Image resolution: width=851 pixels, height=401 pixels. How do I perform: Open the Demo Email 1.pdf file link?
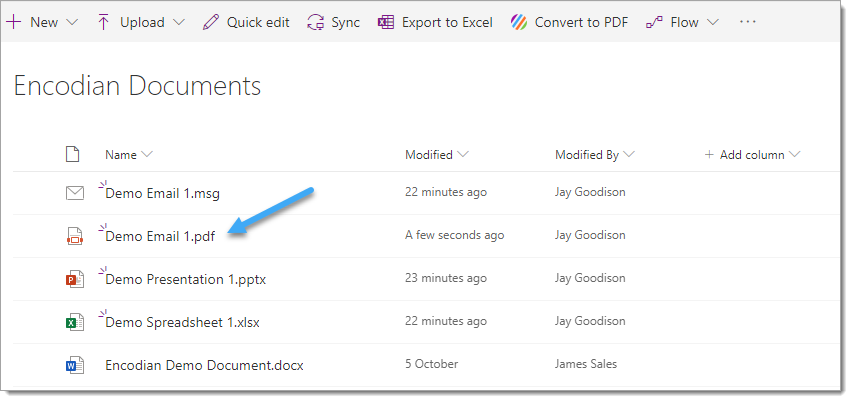point(160,237)
